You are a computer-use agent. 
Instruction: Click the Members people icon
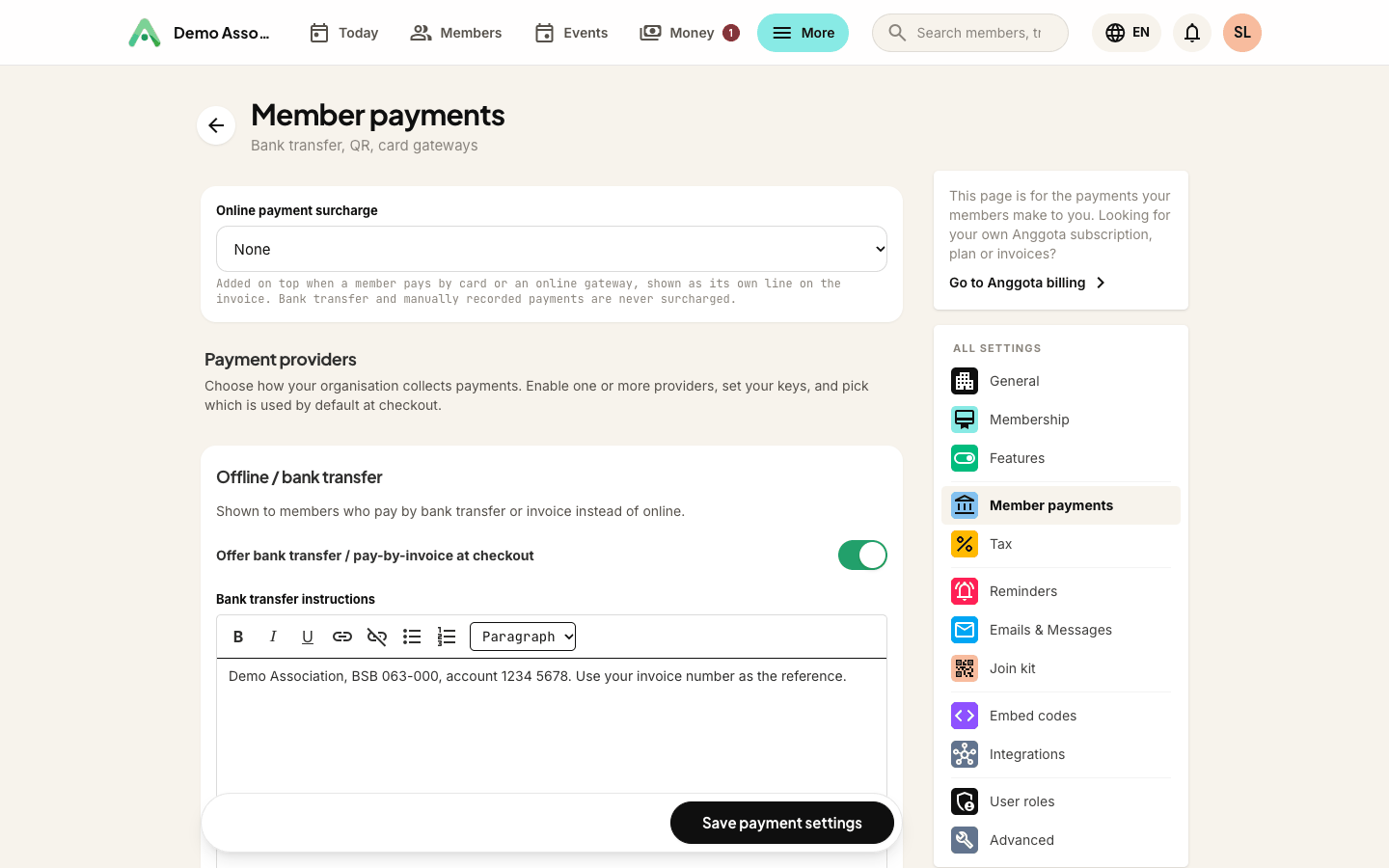coord(421,33)
